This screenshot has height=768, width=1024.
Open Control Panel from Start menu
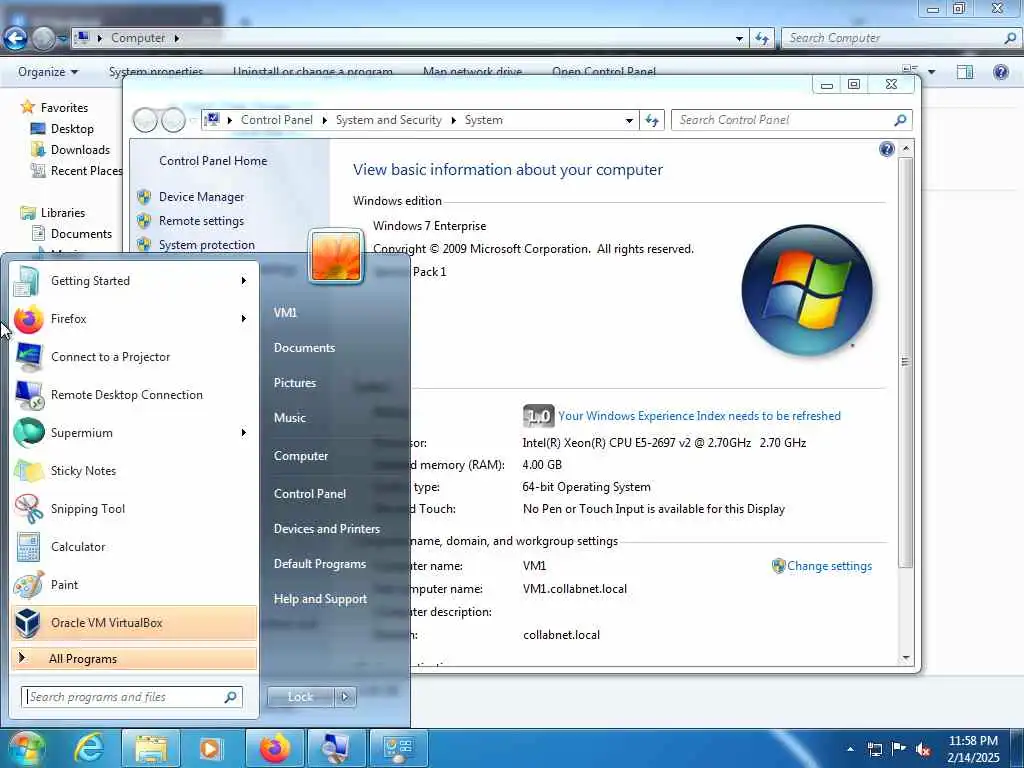click(x=310, y=494)
